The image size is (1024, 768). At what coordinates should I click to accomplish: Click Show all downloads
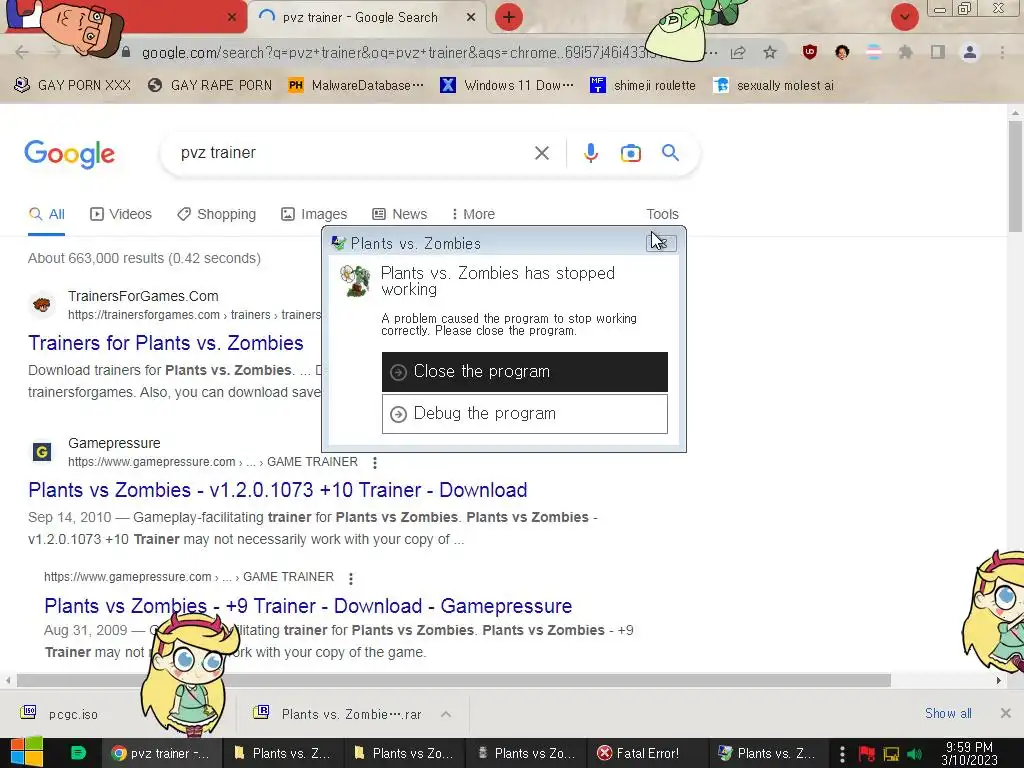pyautogui.click(x=948, y=713)
